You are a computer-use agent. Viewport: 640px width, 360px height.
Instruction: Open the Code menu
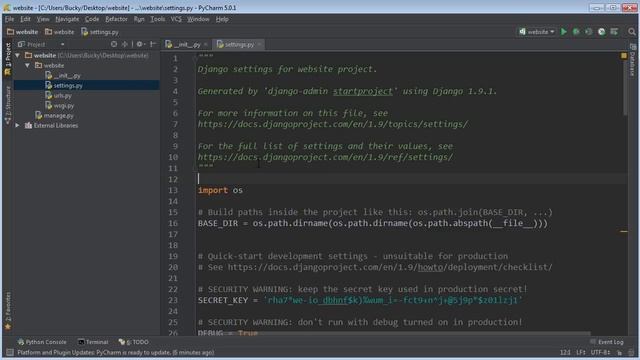(x=92, y=19)
